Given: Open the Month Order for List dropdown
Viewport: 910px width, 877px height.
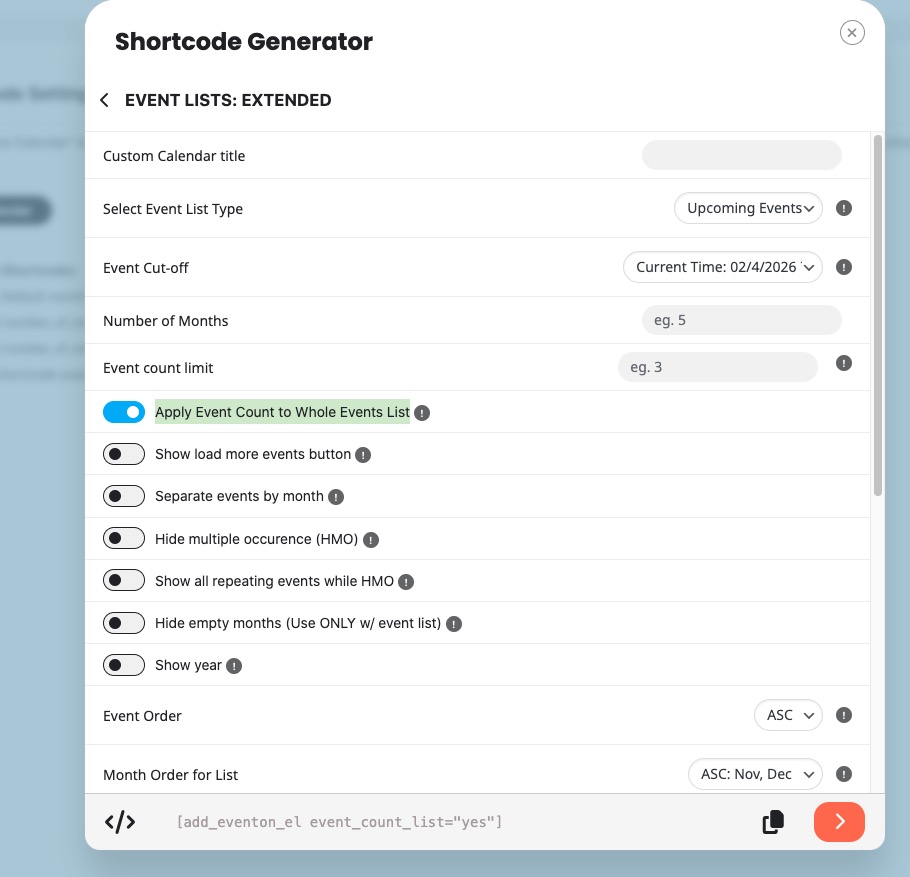Looking at the screenshot, I should 755,774.
